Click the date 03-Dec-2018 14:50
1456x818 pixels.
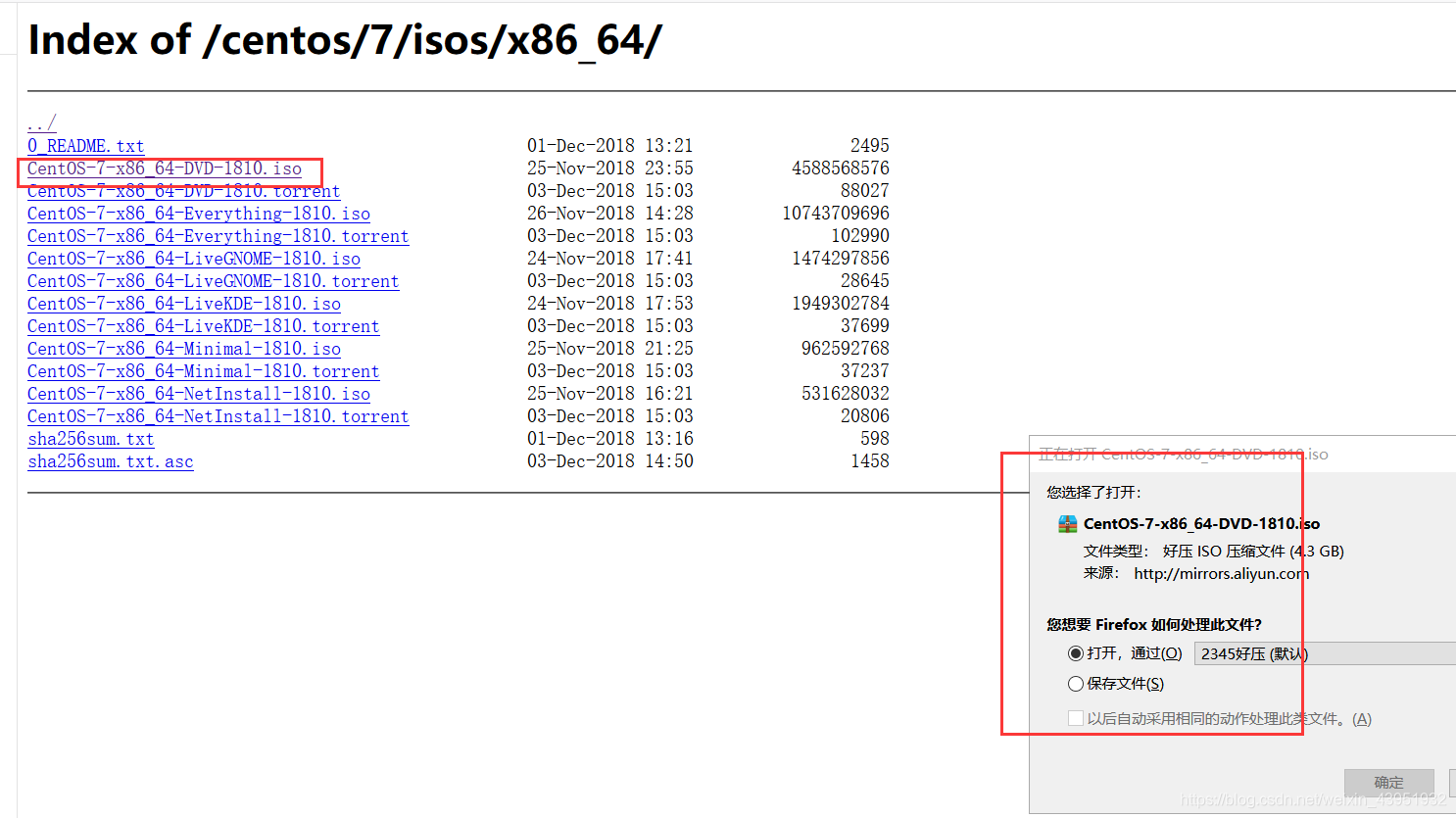pos(610,461)
